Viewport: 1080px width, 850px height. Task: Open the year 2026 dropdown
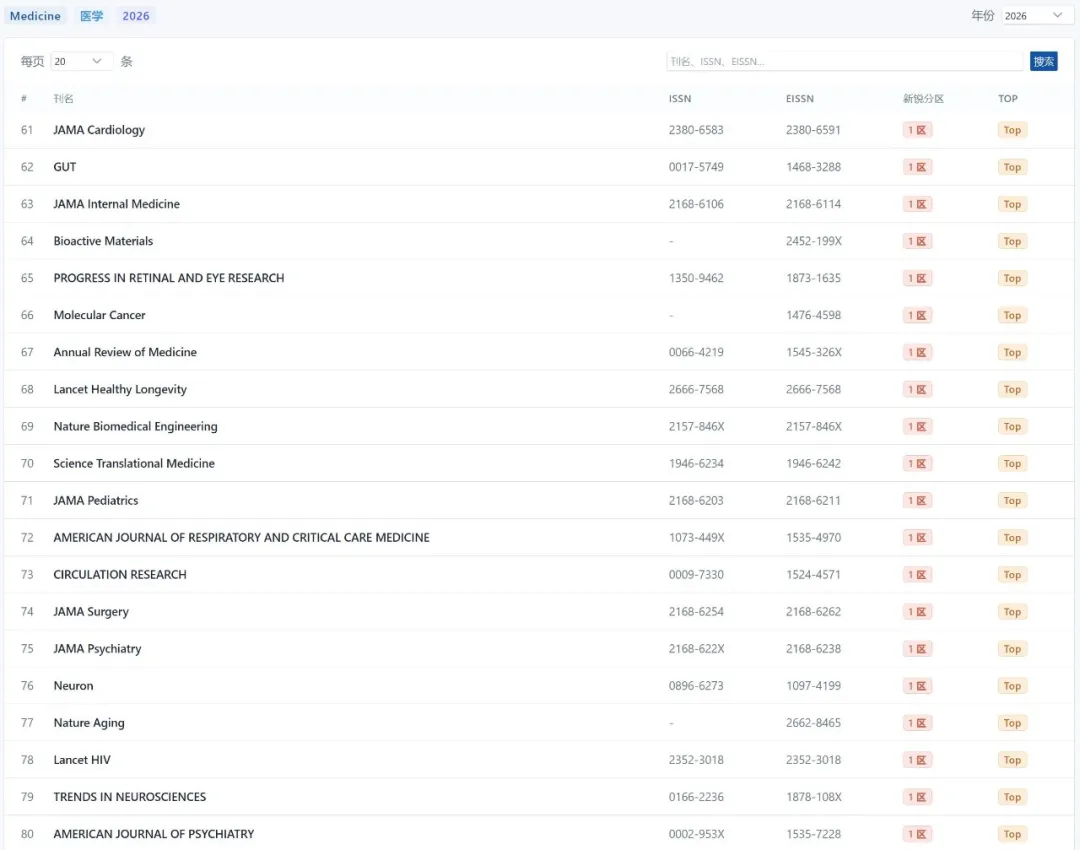coord(1034,16)
